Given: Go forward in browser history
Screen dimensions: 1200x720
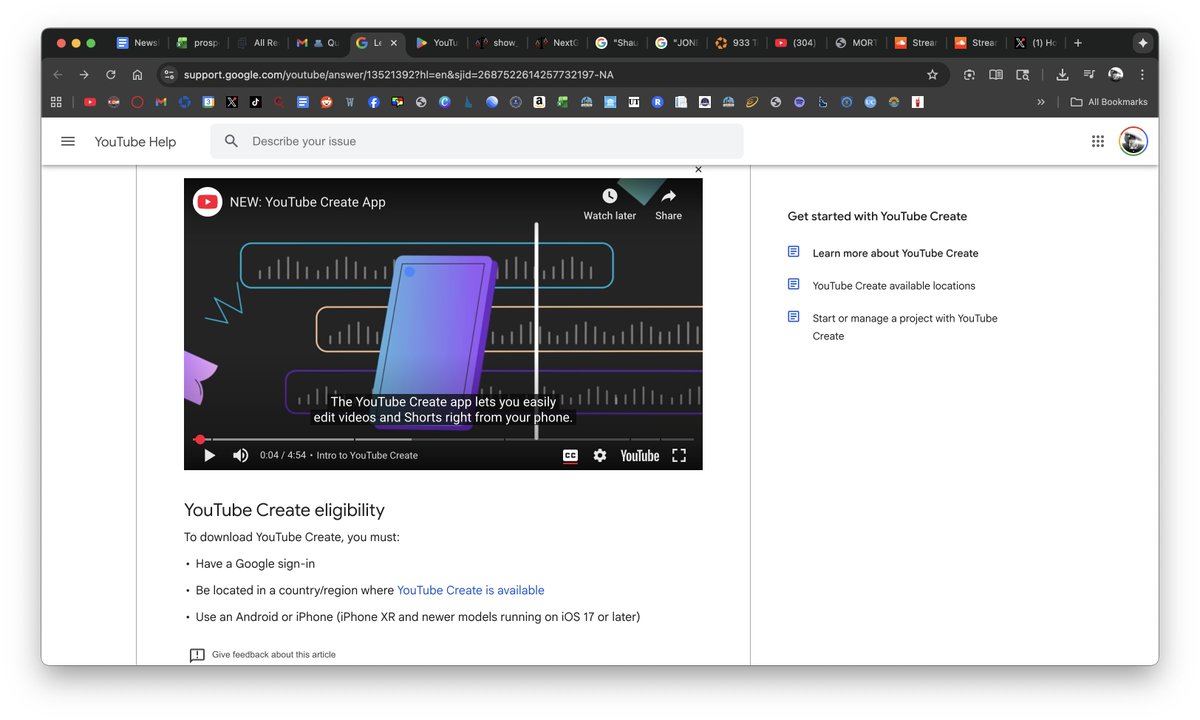Looking at the screenshot, I should pos(84,74).
